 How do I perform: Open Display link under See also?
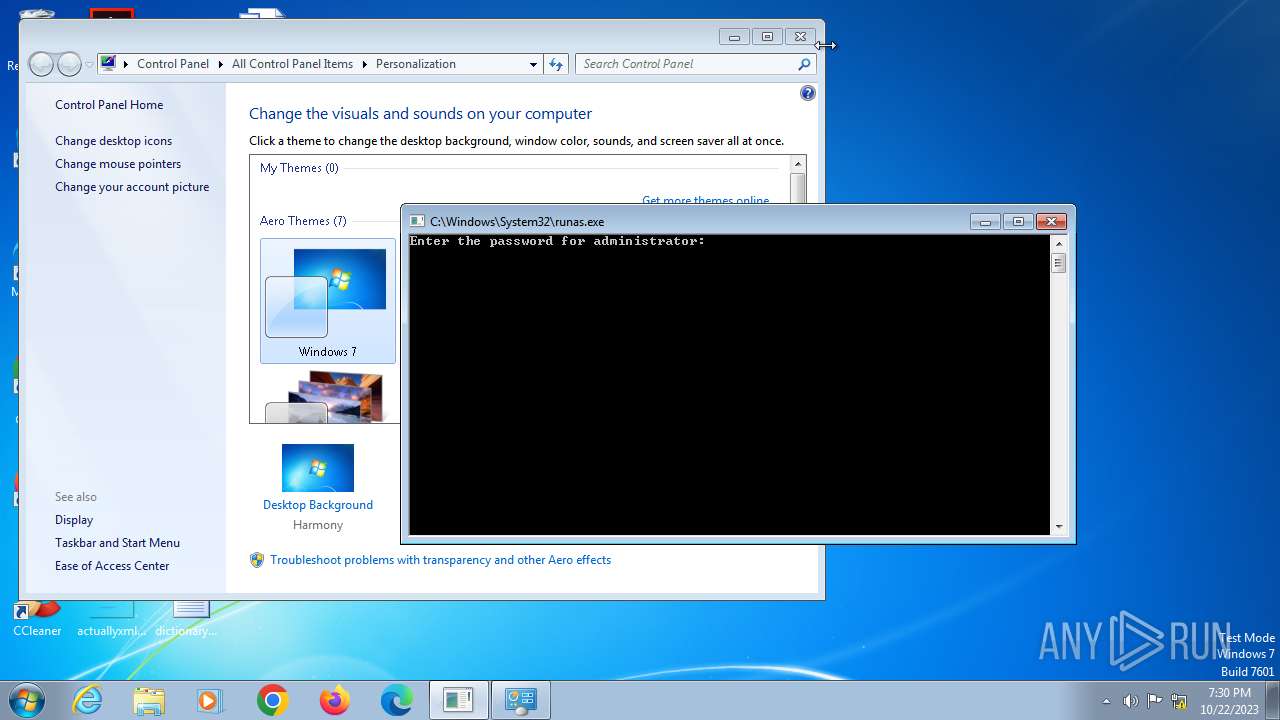[74, 520]
